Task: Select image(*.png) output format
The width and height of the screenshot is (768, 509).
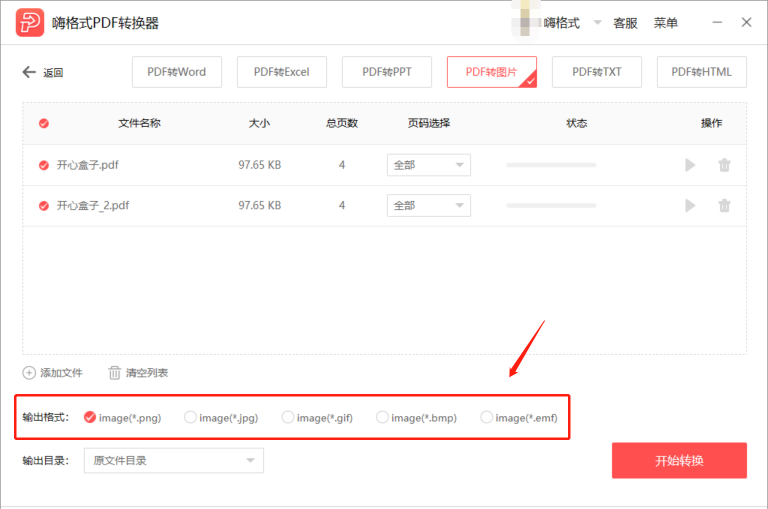Action: click(x=122, y=417)
